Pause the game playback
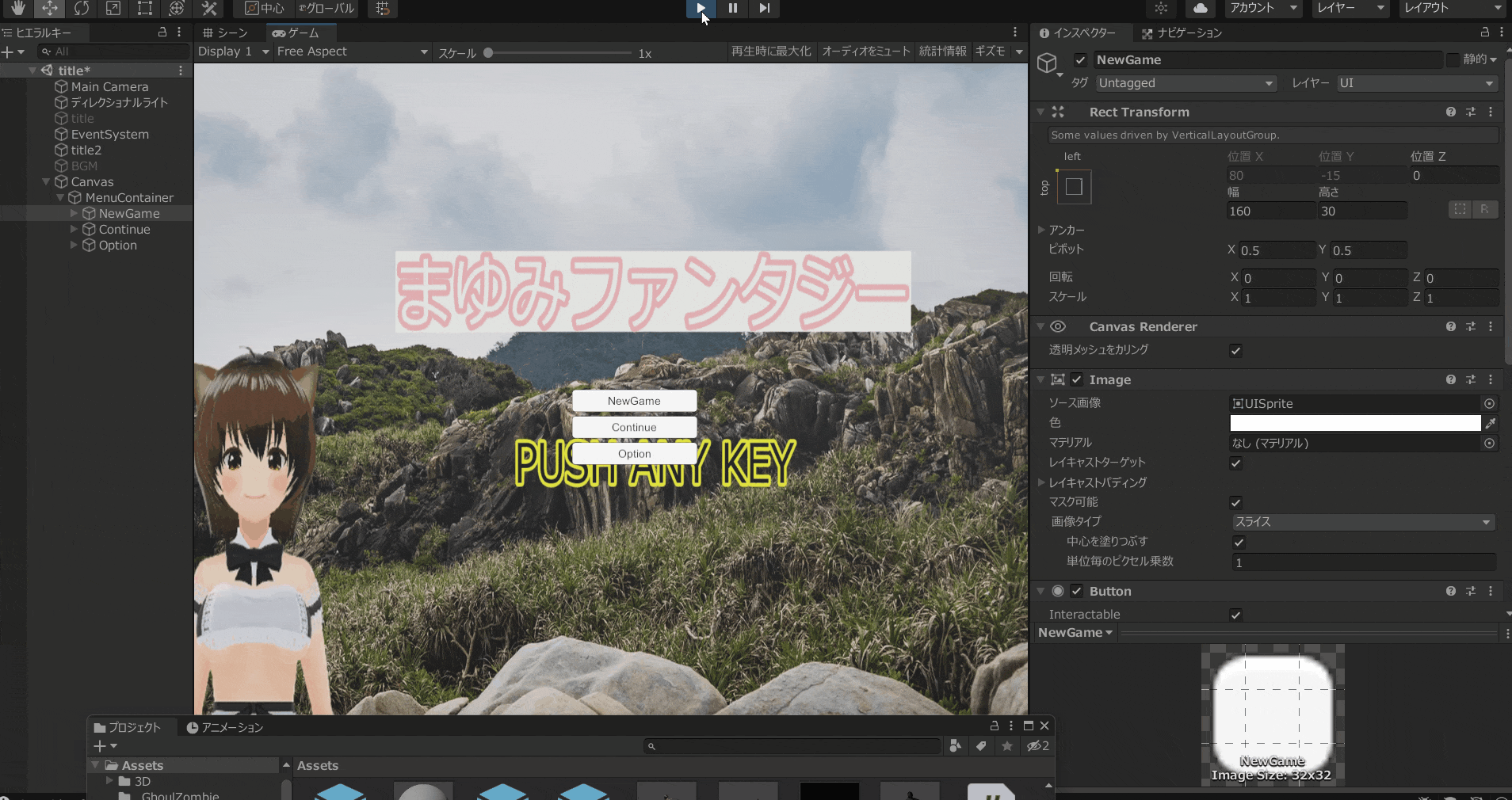The height and width of the screenshot is (800, 1512). (733, 8)
